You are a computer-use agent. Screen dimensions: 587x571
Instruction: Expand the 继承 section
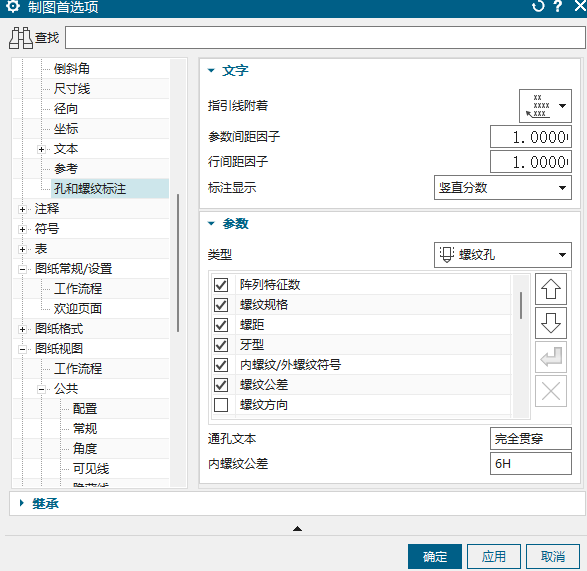(22, 503)
